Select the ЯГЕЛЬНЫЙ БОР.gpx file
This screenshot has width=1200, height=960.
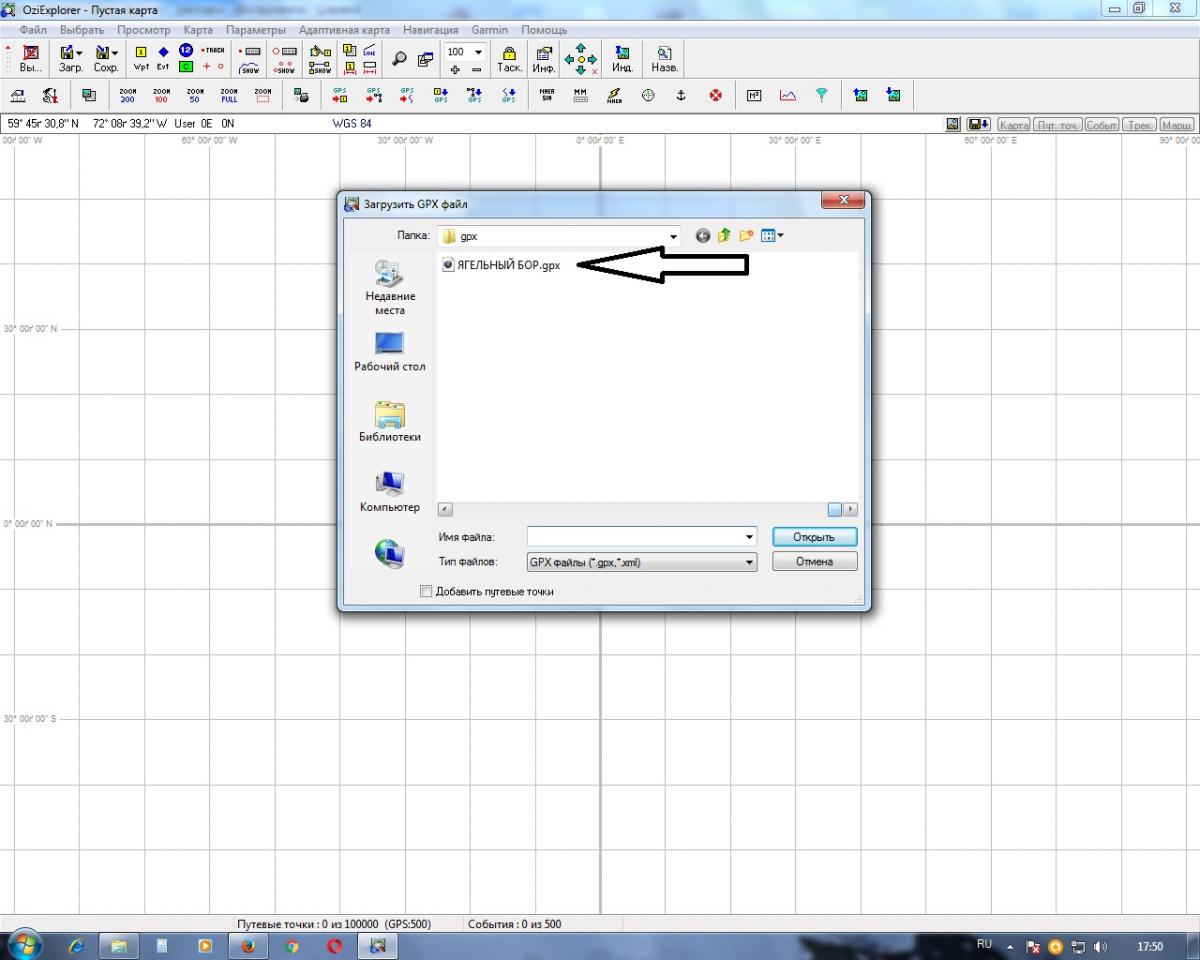(507, 265)
